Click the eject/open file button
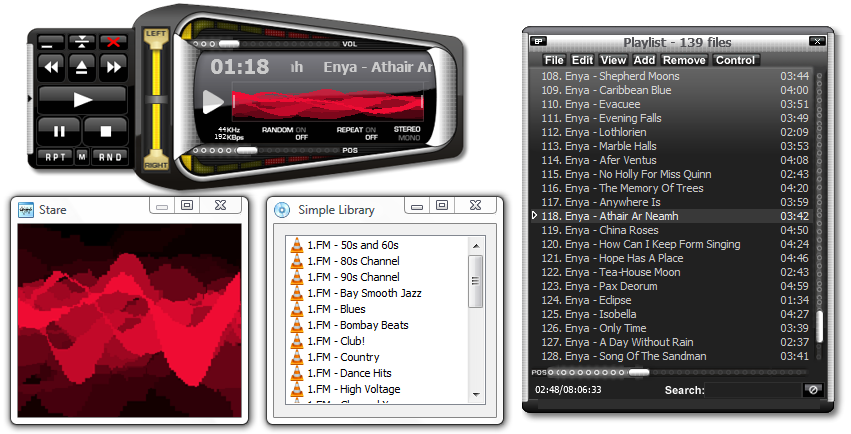Image resolution: width=851 pixels, height=434 pixels. pyautogui.click(x=82, y=67)
